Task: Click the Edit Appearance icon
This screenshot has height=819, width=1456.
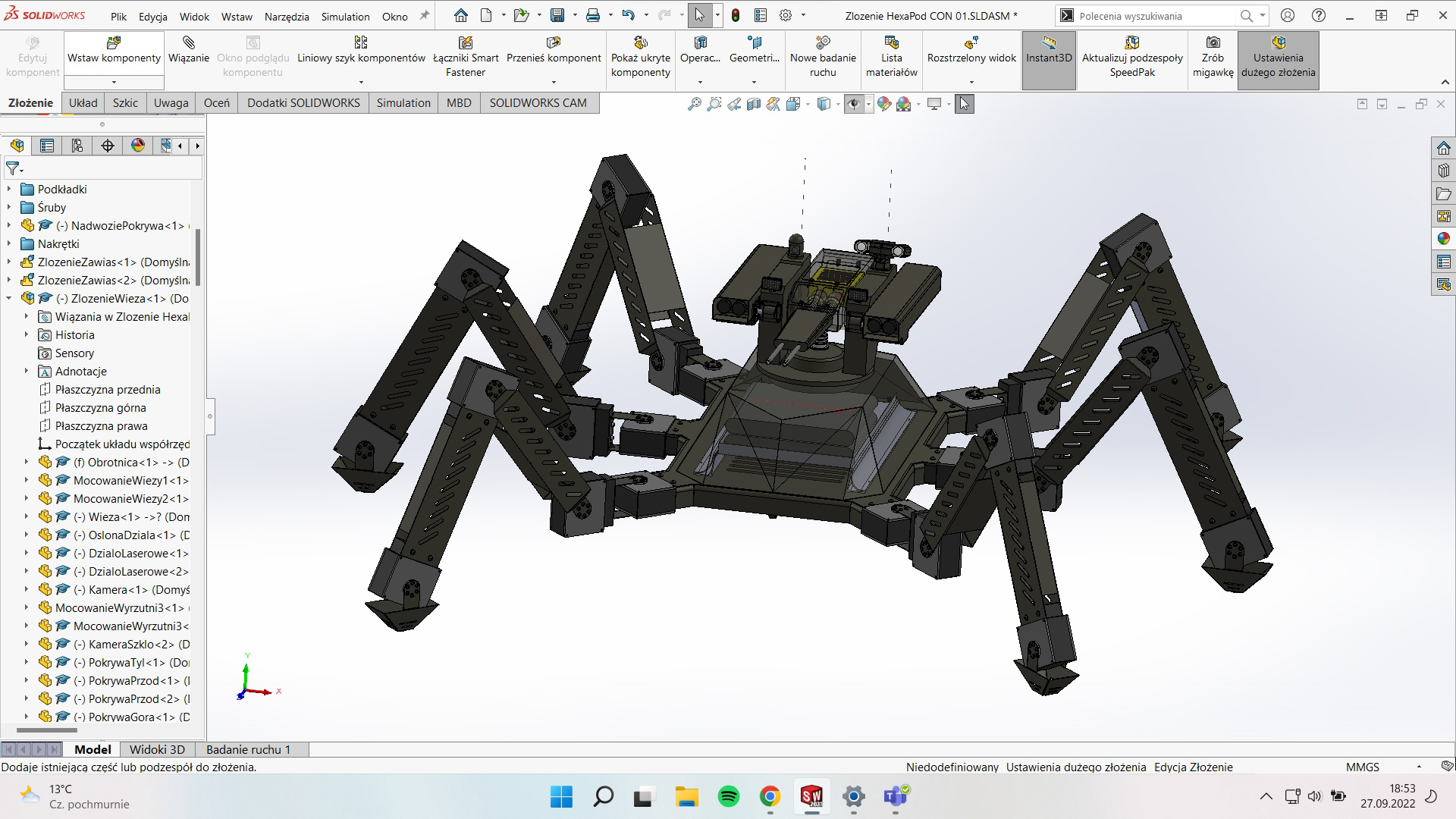Action: click(883, 105)
